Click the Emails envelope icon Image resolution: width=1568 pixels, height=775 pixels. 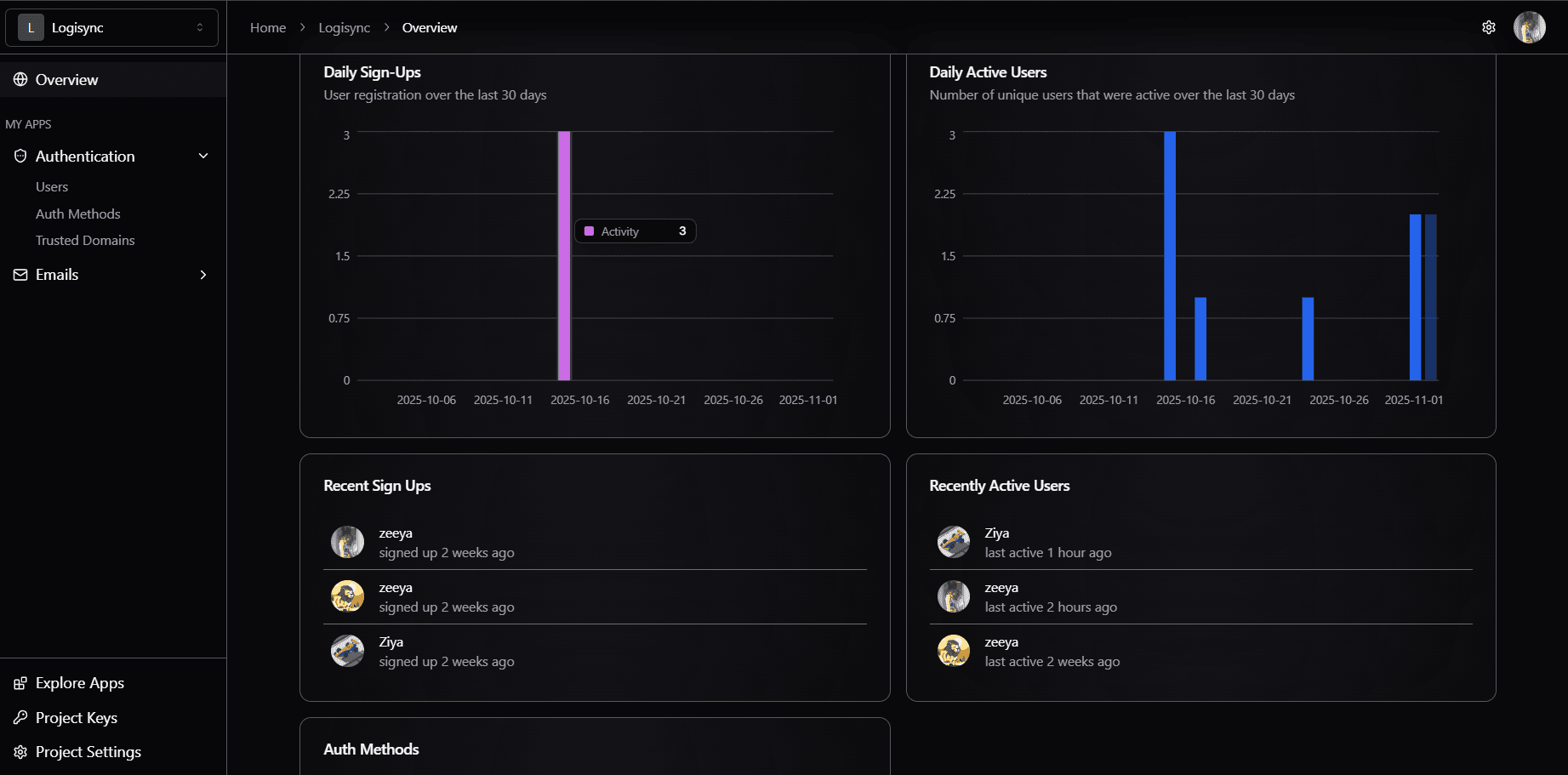point(20,275)
